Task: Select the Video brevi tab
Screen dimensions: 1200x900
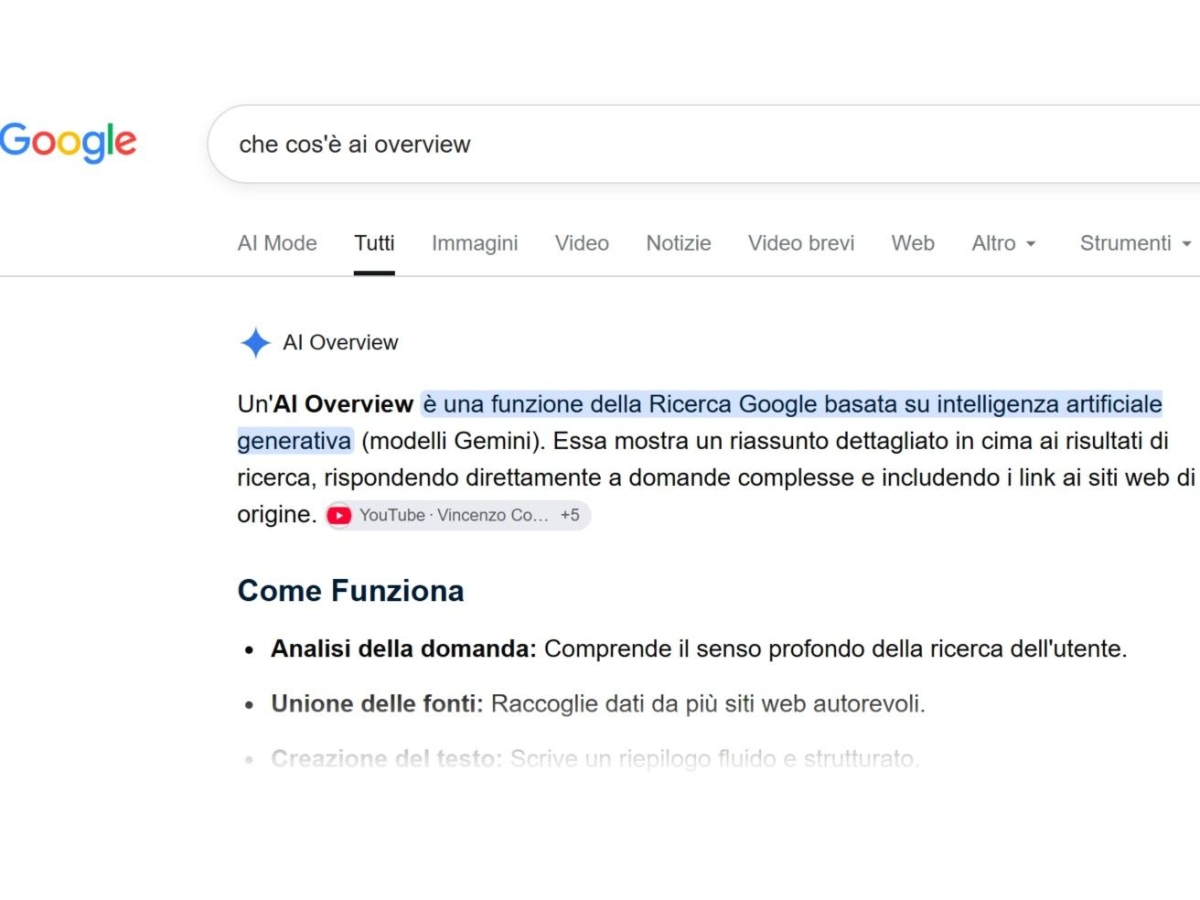Action: 801,243
